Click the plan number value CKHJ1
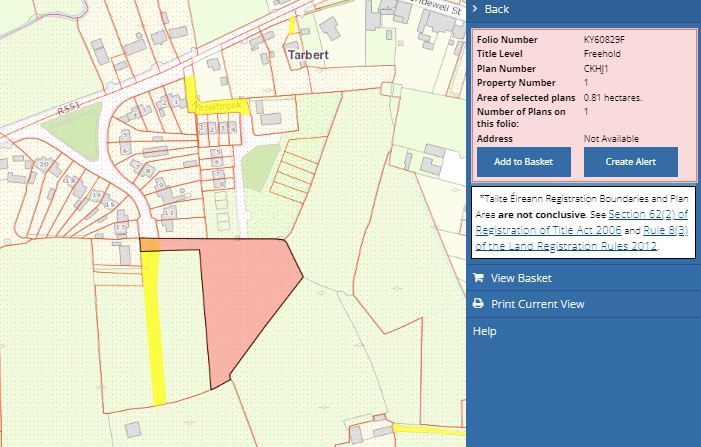The width and height of the screenshot is (701, 447). pyautogui.click(x=598, y=69)
